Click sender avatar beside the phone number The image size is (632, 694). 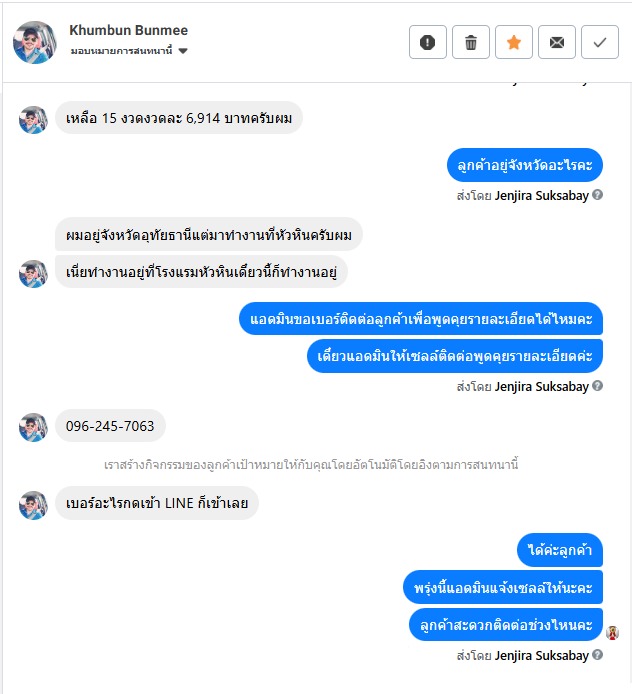click(33, 428)
